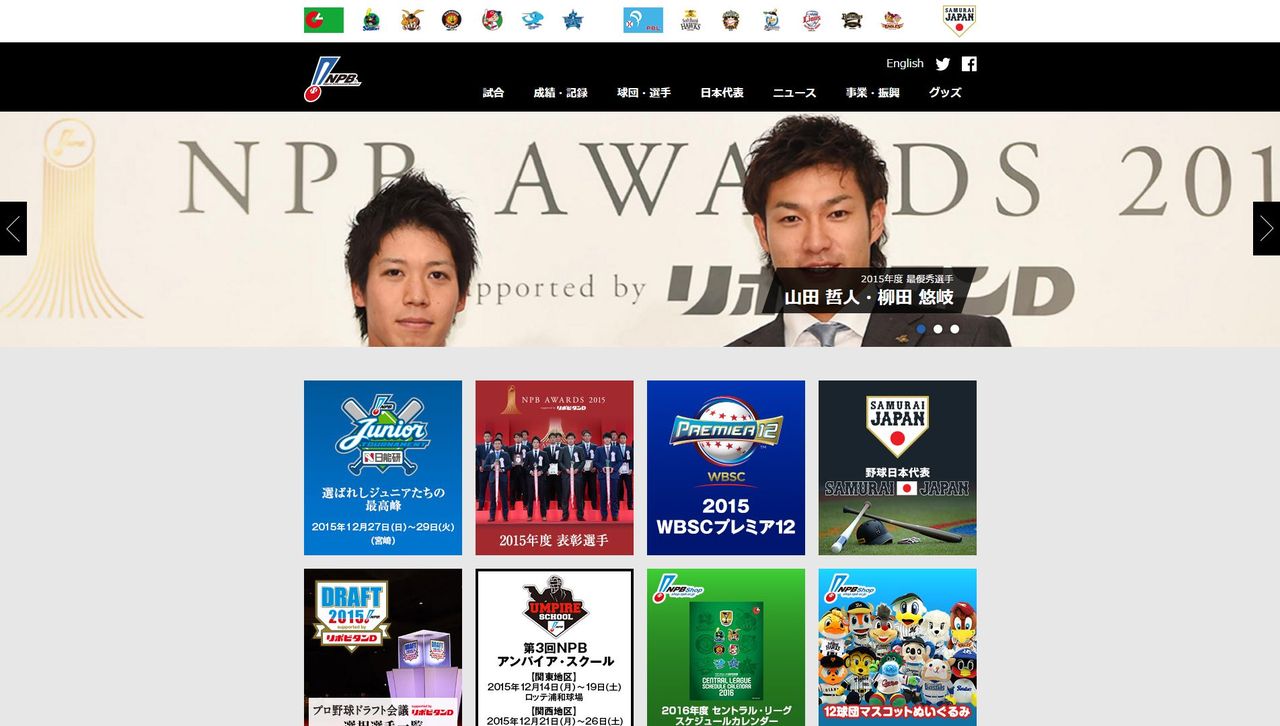Open the 2015 WBSCプレミア12 tile
Image resolution: width=1280 pixels, height=726 pixels.
(x=726, y=467)
